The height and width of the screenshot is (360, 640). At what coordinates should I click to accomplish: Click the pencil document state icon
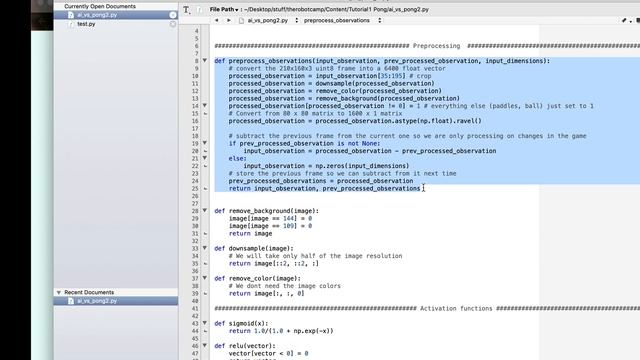pos(624,20)
